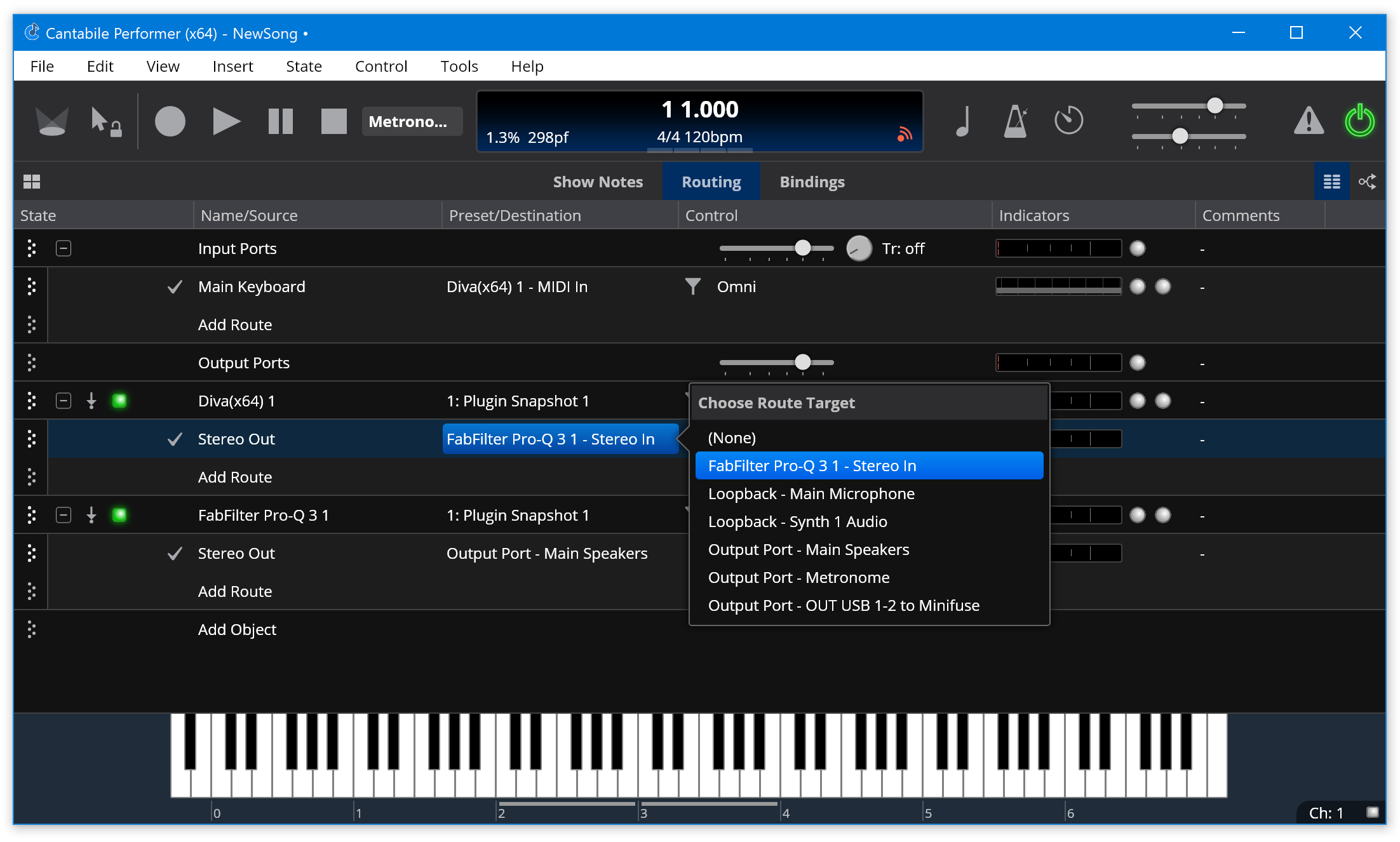Image resolution: width=1400 pixels, height=842 pixels.
Task: Toggle the pointer lock tool
Action: point(105,121)
